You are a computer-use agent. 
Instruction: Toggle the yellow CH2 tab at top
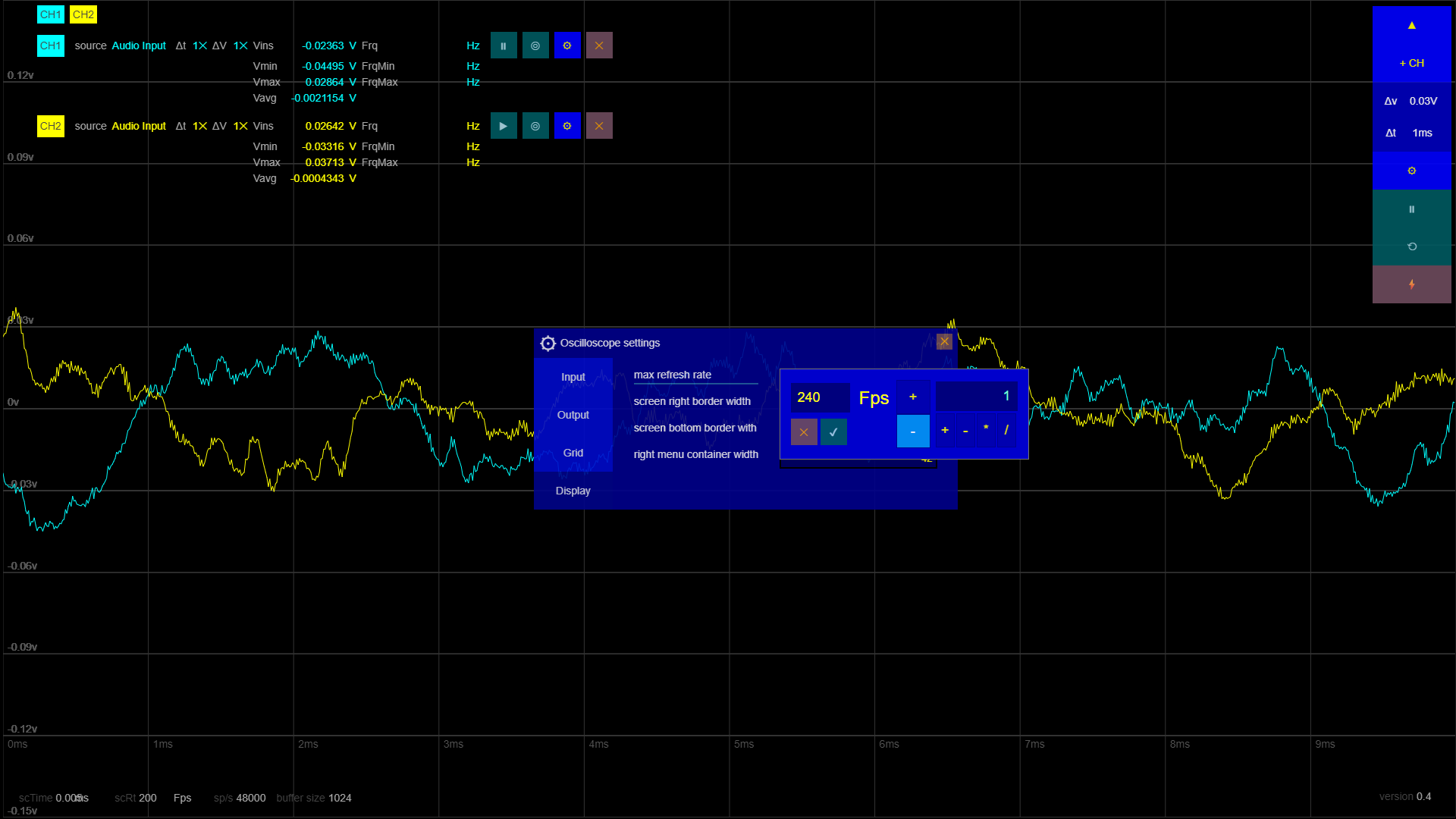pos(83,14)
